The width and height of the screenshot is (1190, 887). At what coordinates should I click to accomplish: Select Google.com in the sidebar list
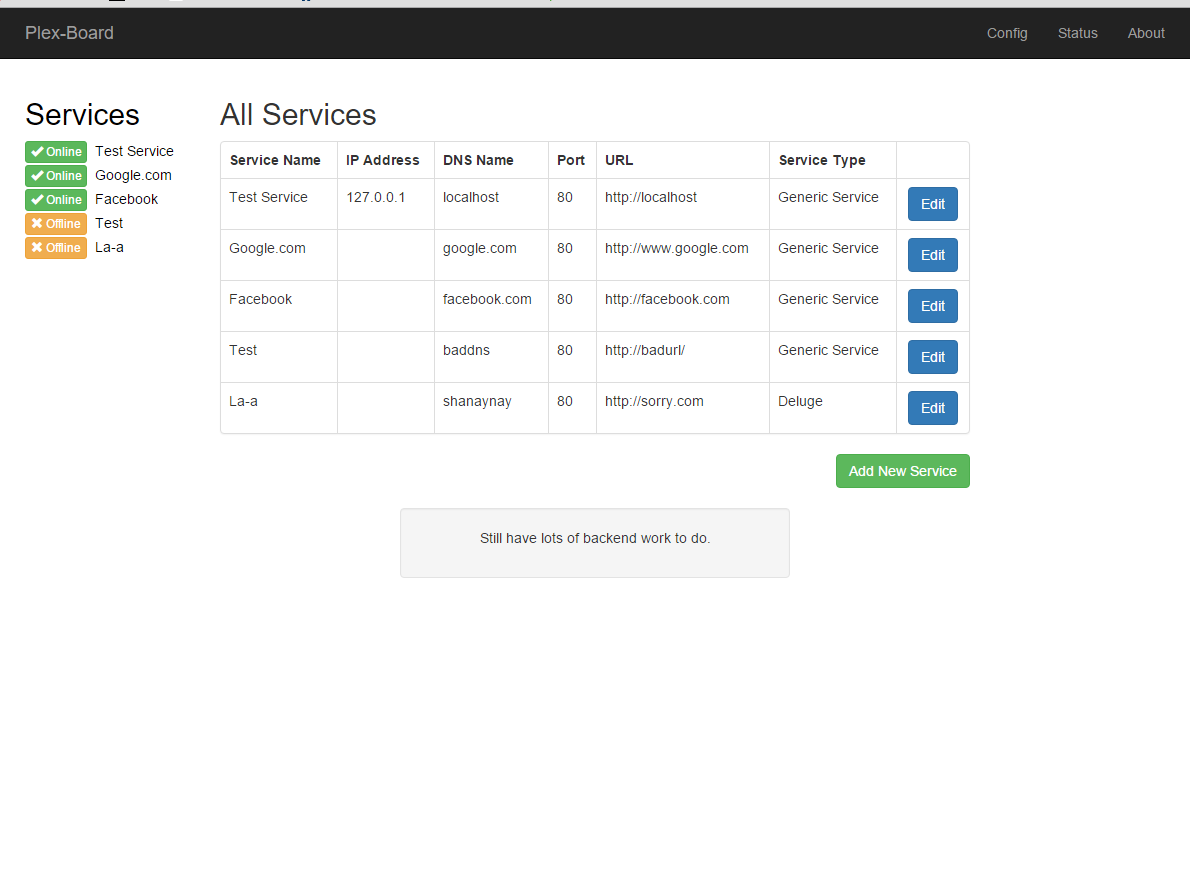click(134, 175)
